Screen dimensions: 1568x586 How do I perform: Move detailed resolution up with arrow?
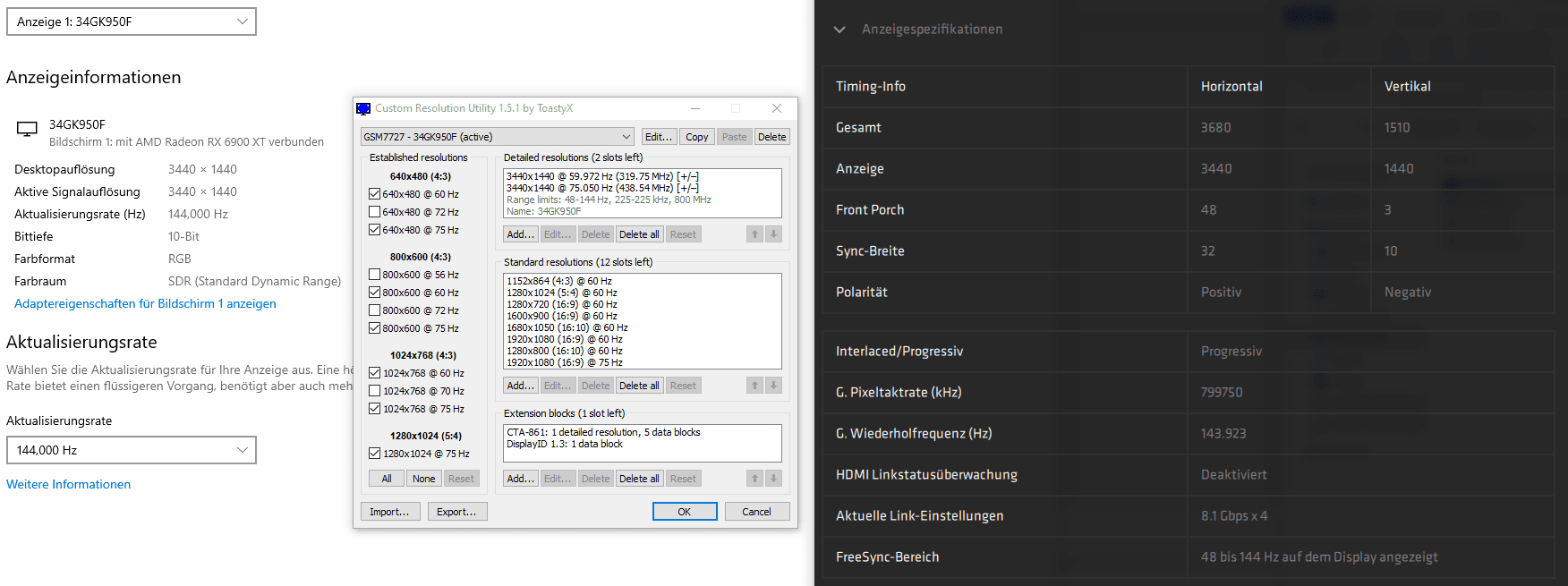(x=754, y=234)
